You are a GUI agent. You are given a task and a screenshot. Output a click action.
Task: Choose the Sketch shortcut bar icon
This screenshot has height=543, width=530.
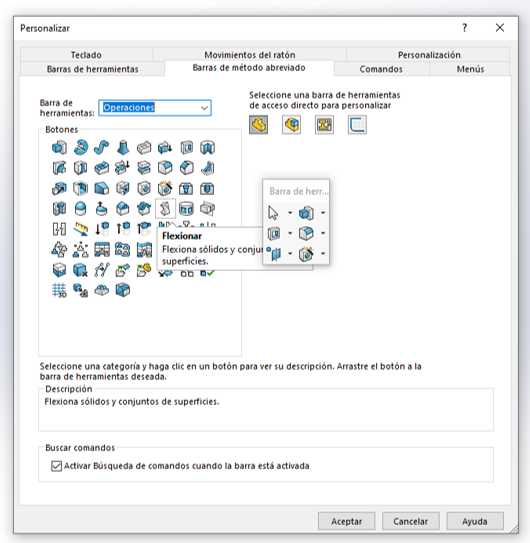point(357,125)
